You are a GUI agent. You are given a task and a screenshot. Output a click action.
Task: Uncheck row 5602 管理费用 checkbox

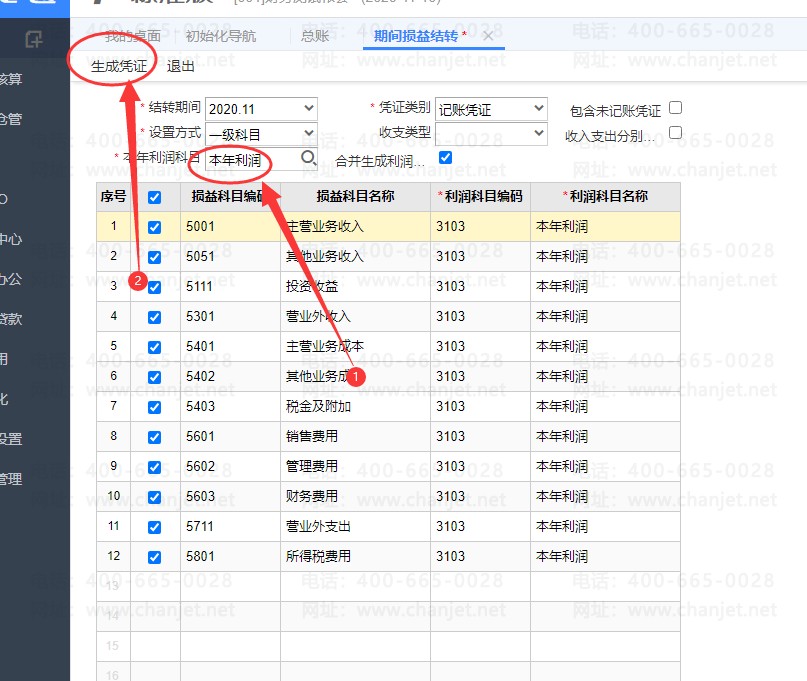coord(154,467)
